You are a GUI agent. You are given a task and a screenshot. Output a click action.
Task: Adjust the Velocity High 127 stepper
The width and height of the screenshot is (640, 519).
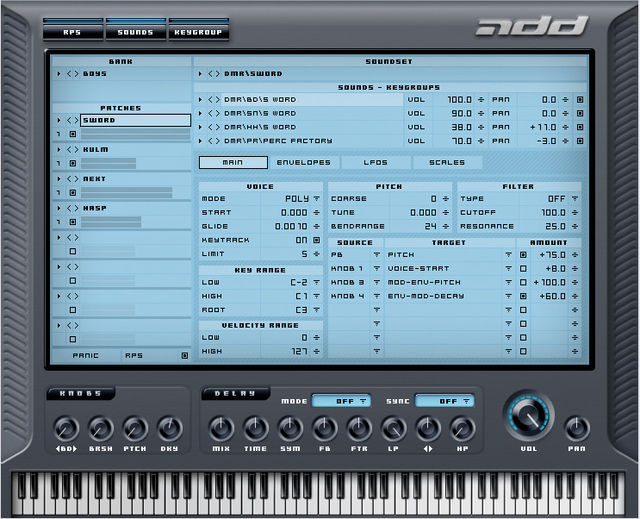[x=316, y=352]
